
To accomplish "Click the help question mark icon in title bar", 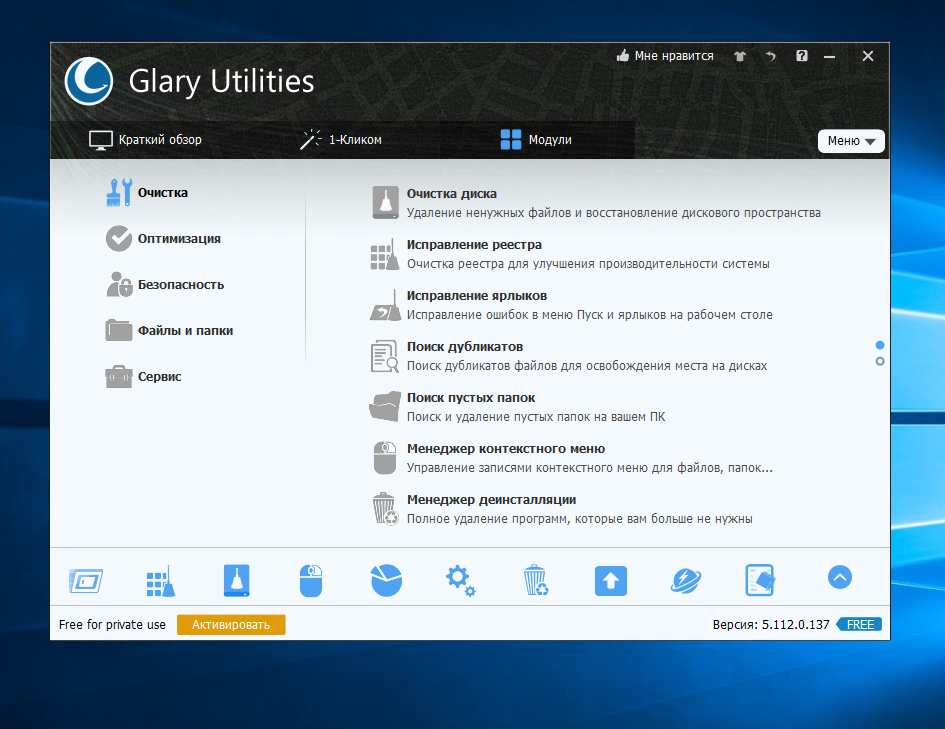I will 801,56.
